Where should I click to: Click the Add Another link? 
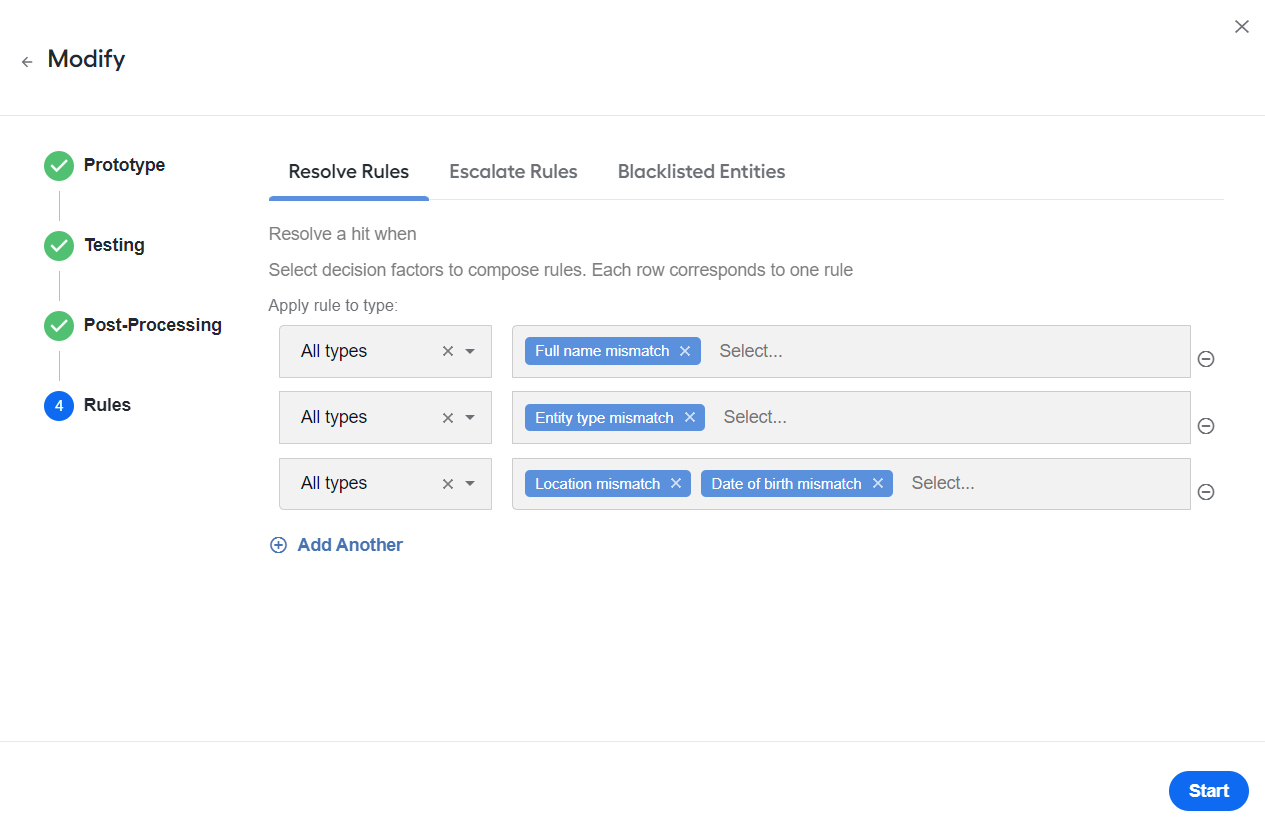click(350, 545)
